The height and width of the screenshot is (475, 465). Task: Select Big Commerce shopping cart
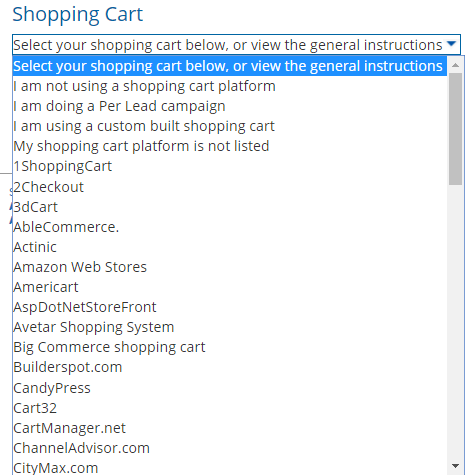point(230,347)
